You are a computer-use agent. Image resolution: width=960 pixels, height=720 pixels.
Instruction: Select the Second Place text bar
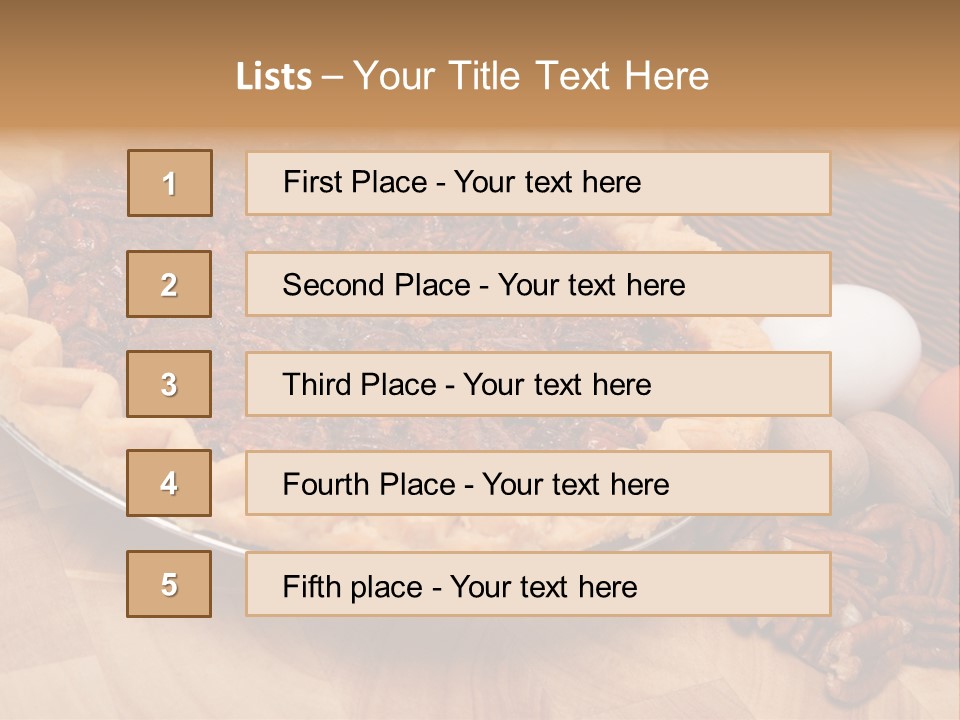(538, 284)
